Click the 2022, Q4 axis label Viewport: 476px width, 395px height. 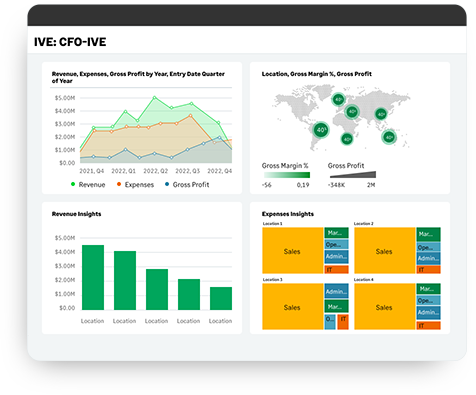click(220, 171)
